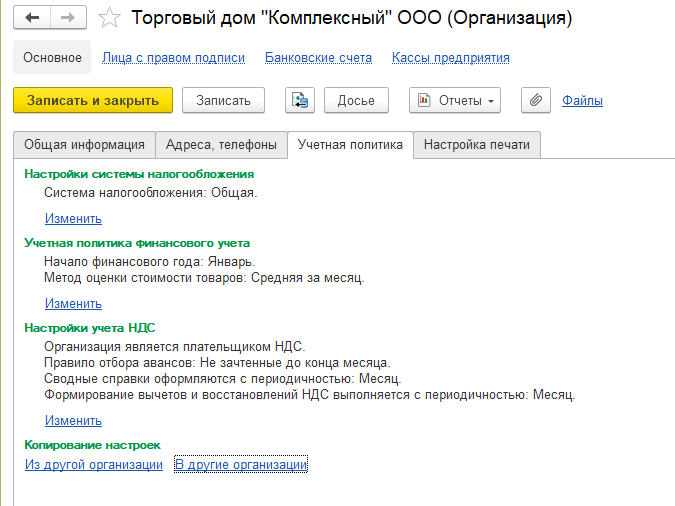Image resolution: width=675 pixels, height=506 pixels.
Task: Click the window title Торговый дом "Комплексный" ООО
Action: 352,18
